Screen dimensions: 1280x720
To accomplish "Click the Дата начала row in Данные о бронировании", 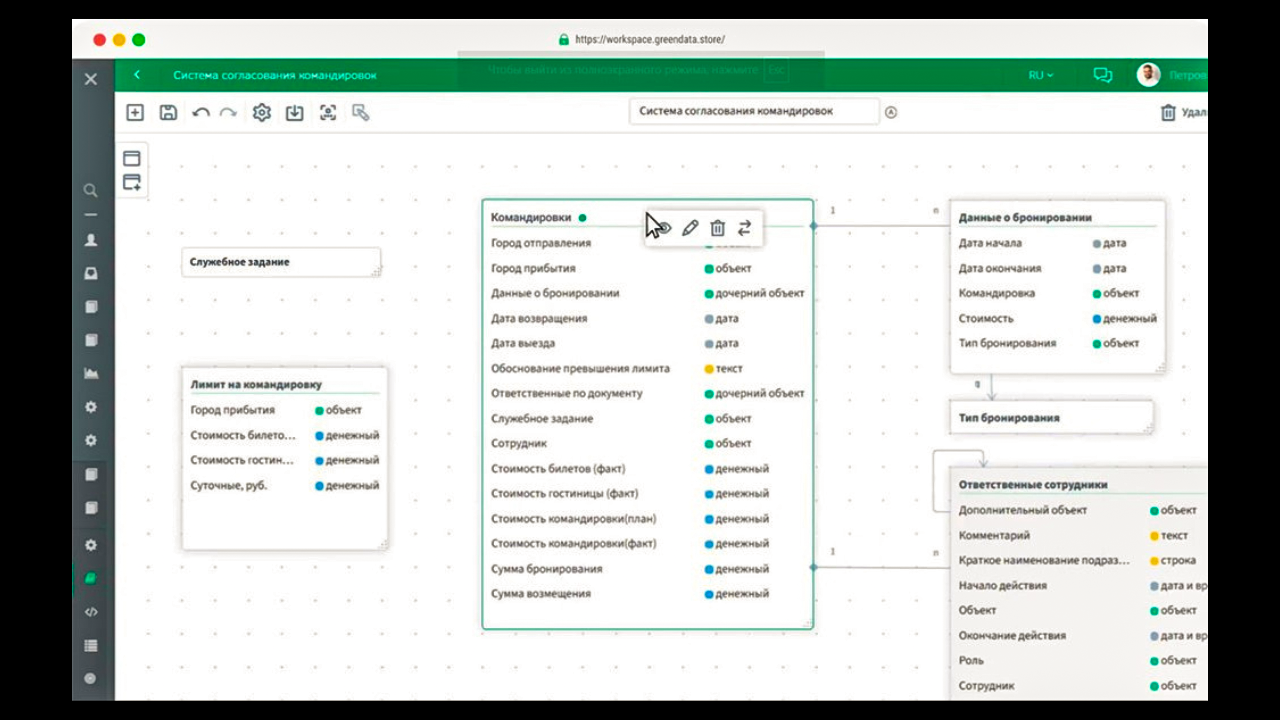I will [x=1057, y=243].
